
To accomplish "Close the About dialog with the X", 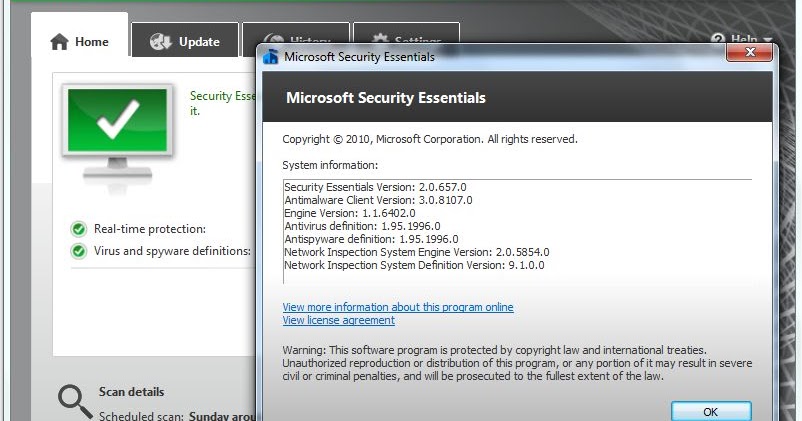I will tap(750, 52).
